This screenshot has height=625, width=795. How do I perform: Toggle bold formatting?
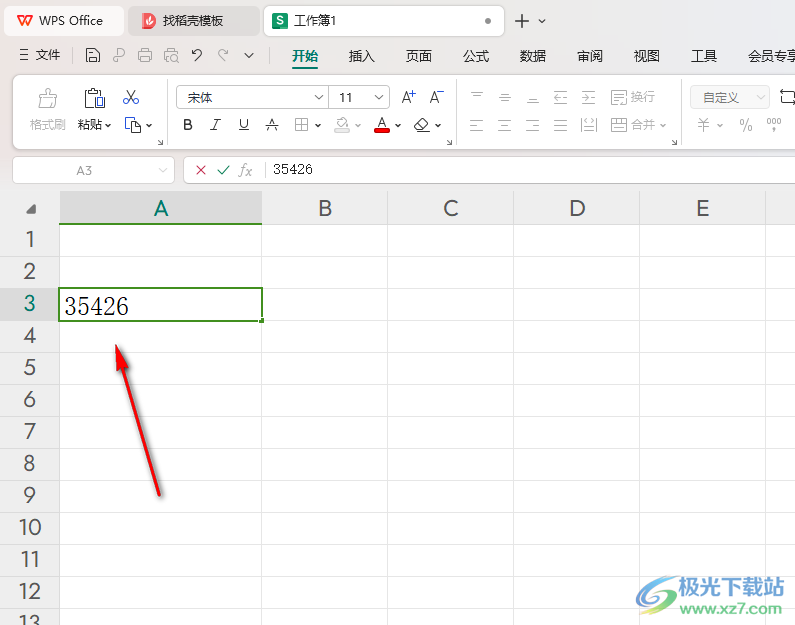[188, 125]
